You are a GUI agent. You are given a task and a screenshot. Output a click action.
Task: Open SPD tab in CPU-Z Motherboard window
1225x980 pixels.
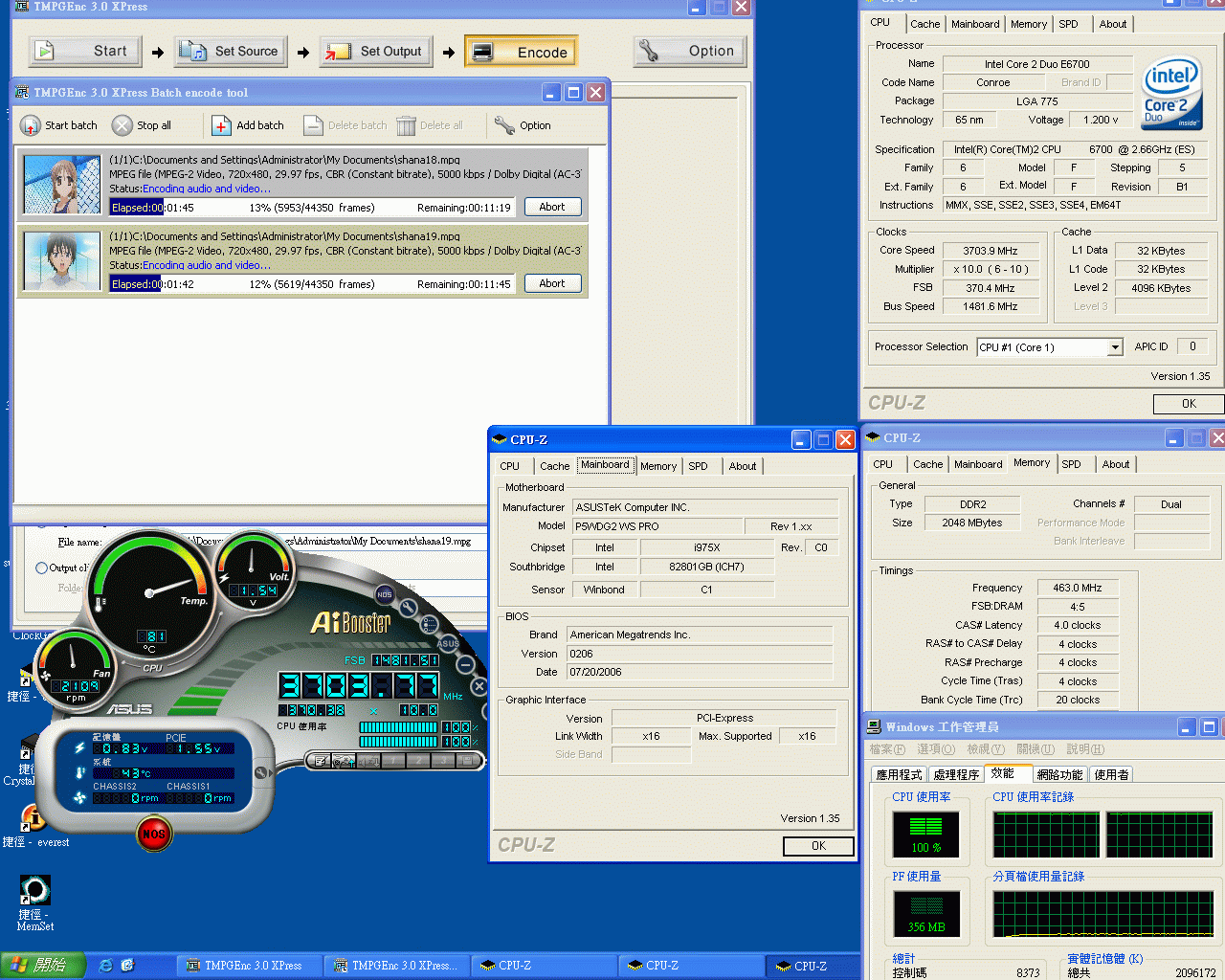pyautogui.click(x=698, y=466)
